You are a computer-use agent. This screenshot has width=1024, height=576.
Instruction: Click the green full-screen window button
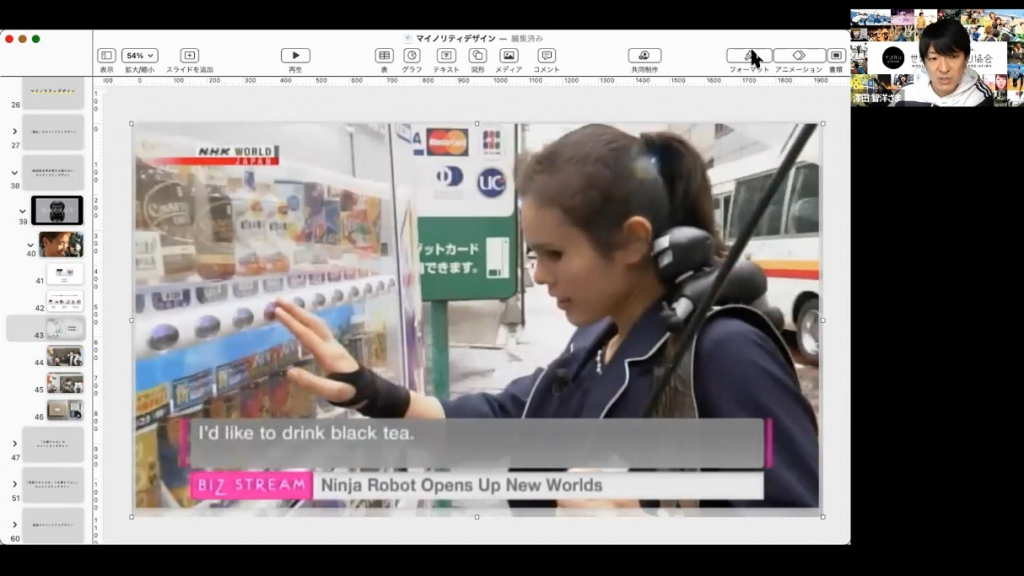[36, 39]
